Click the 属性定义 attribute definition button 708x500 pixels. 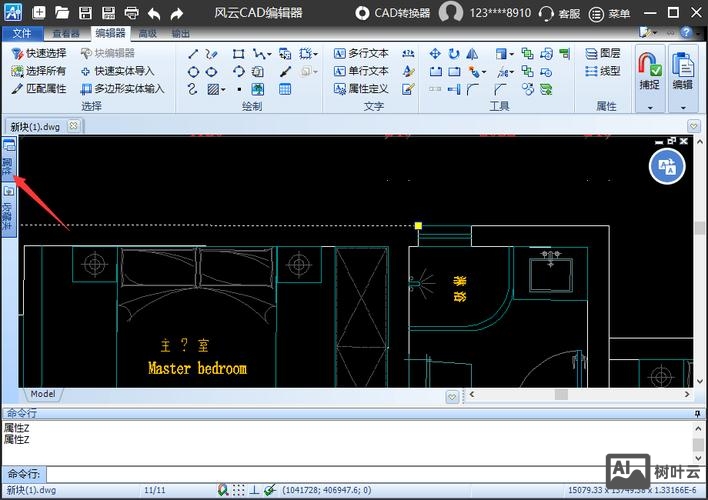click(361, 89)
